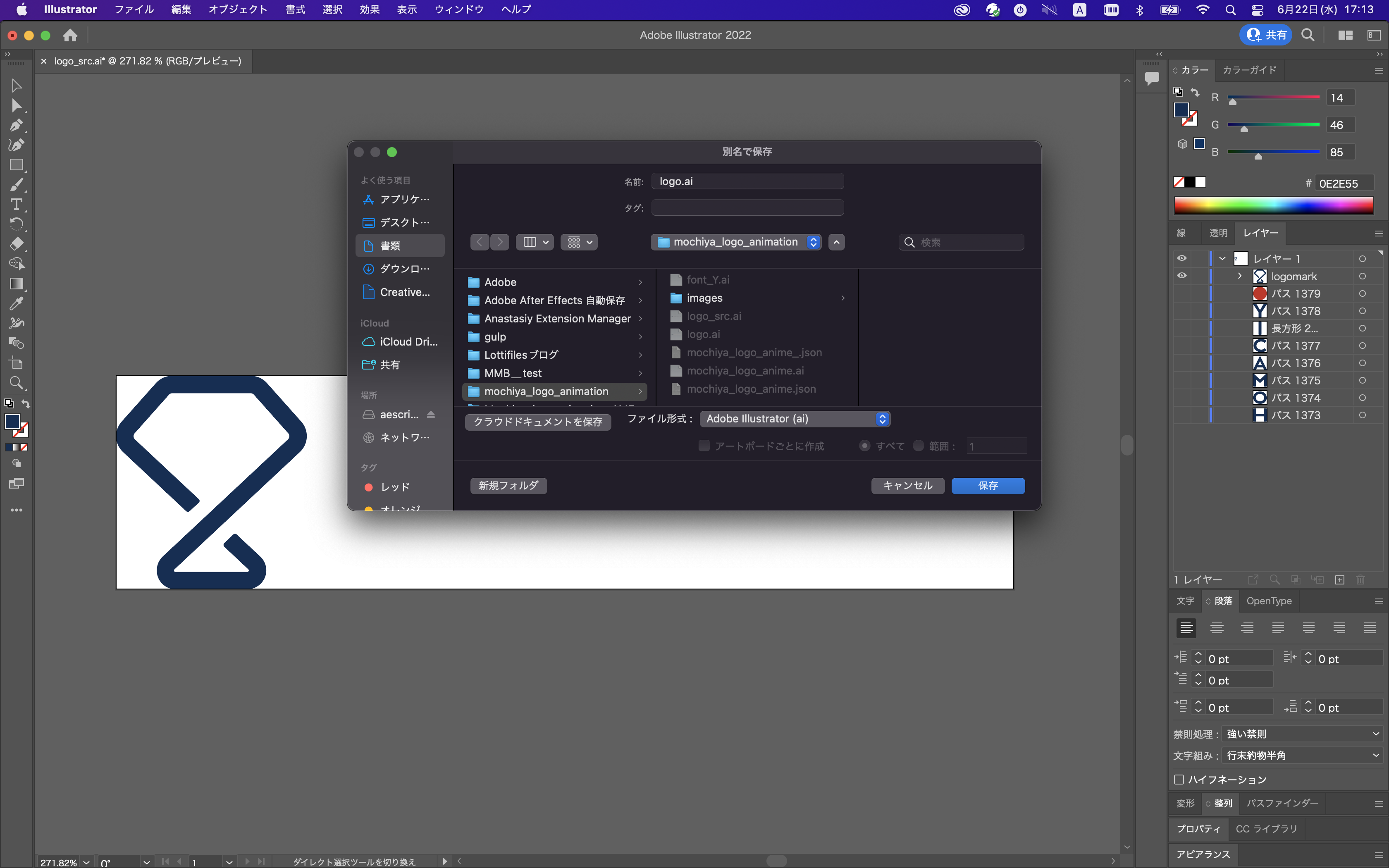Switch to OpenType tab
The image size is (1389, 868).
[x=1268, y=601]
